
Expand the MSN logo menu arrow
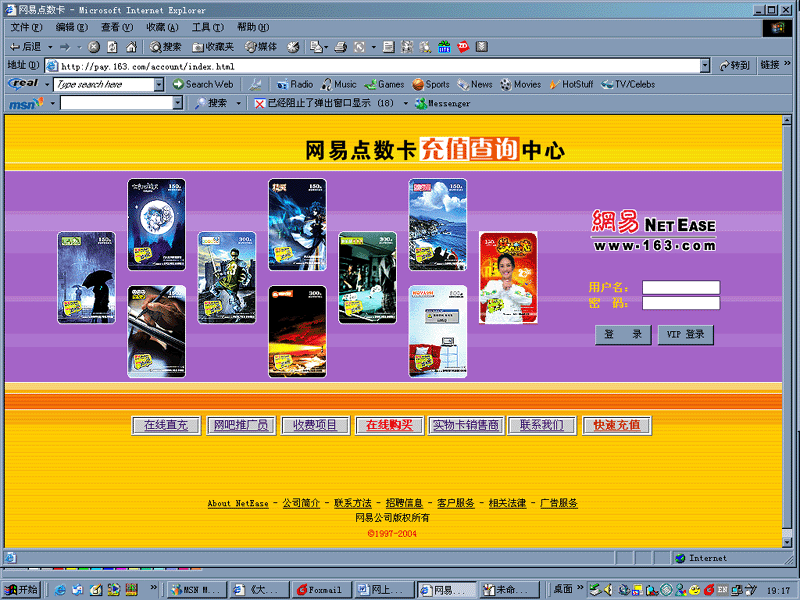coord(52,103)
